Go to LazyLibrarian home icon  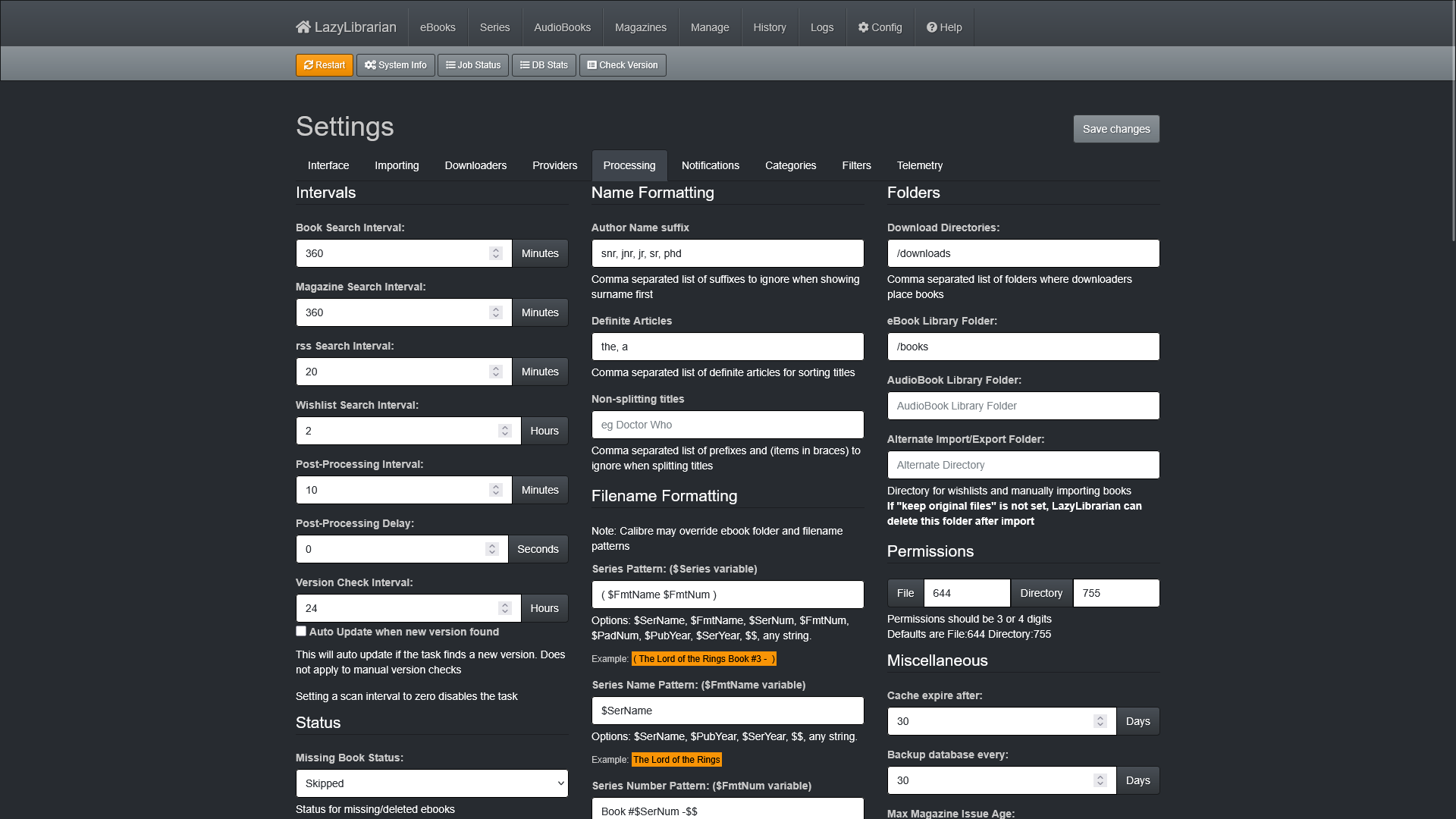tap(303, 27)
